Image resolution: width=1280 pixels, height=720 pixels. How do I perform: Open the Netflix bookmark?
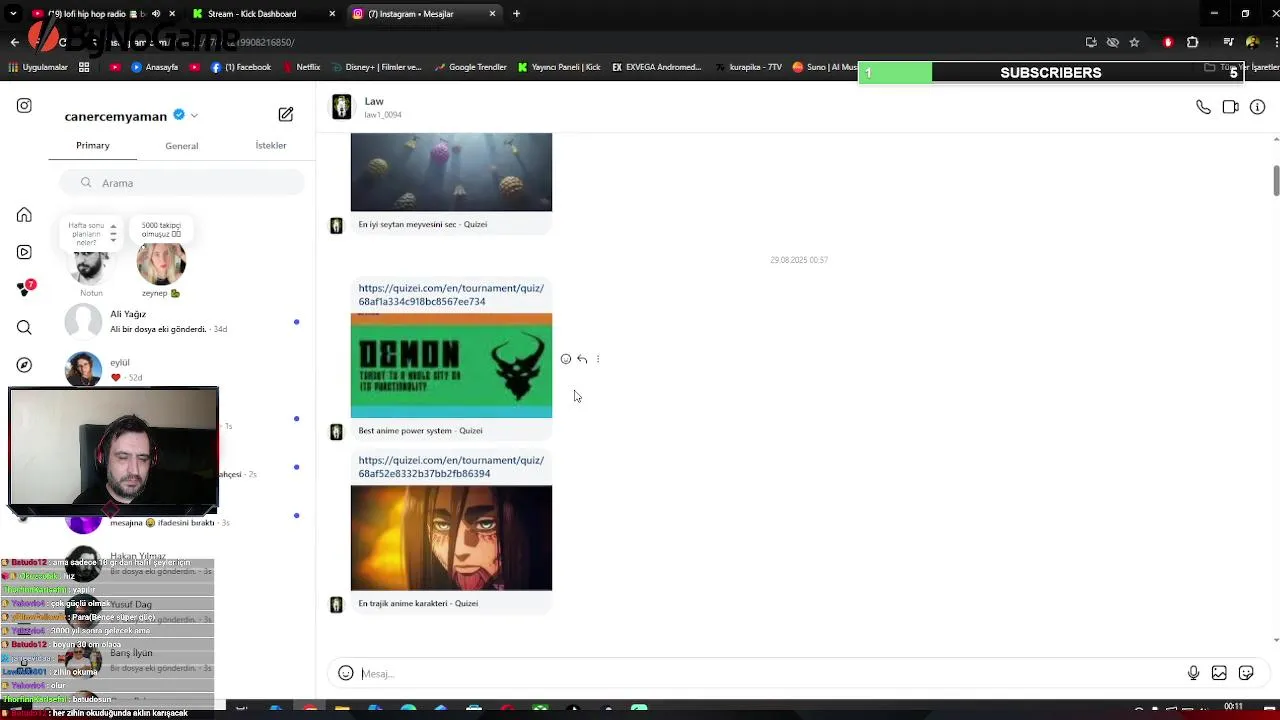coord(301,67)
